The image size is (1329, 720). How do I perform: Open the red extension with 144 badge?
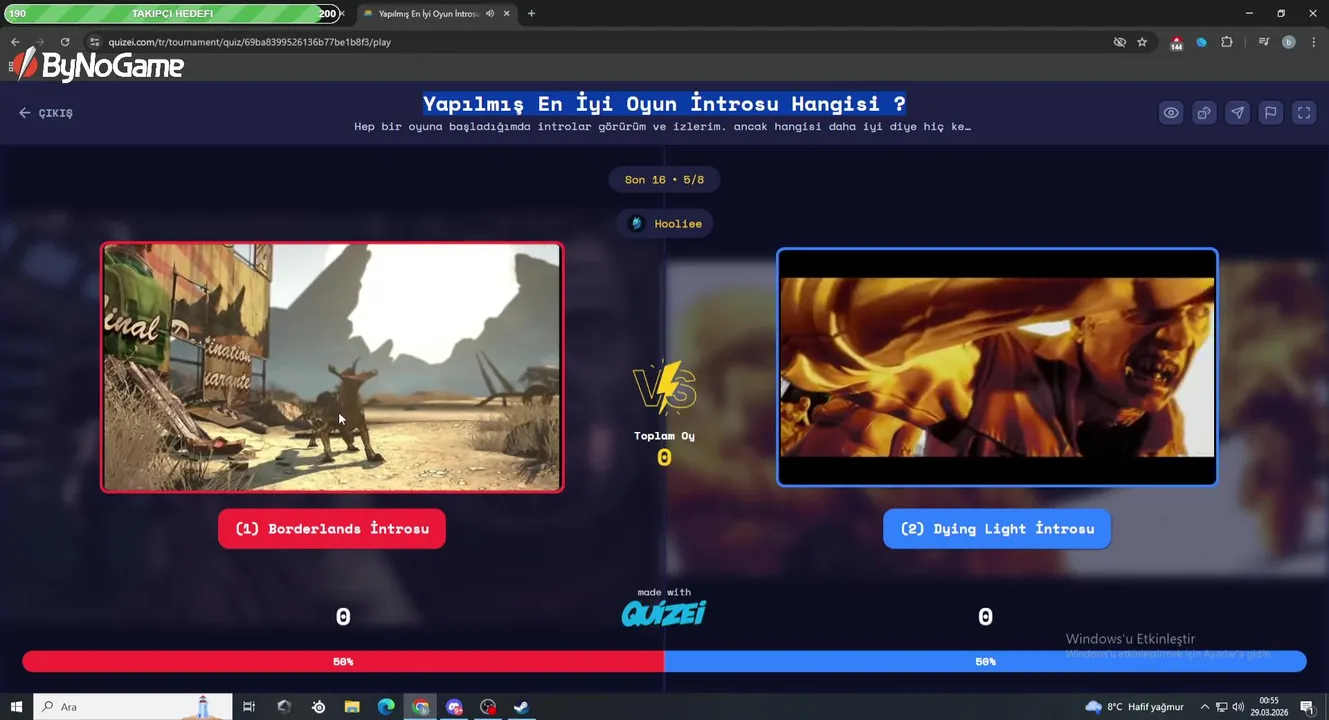(1177, 43)
